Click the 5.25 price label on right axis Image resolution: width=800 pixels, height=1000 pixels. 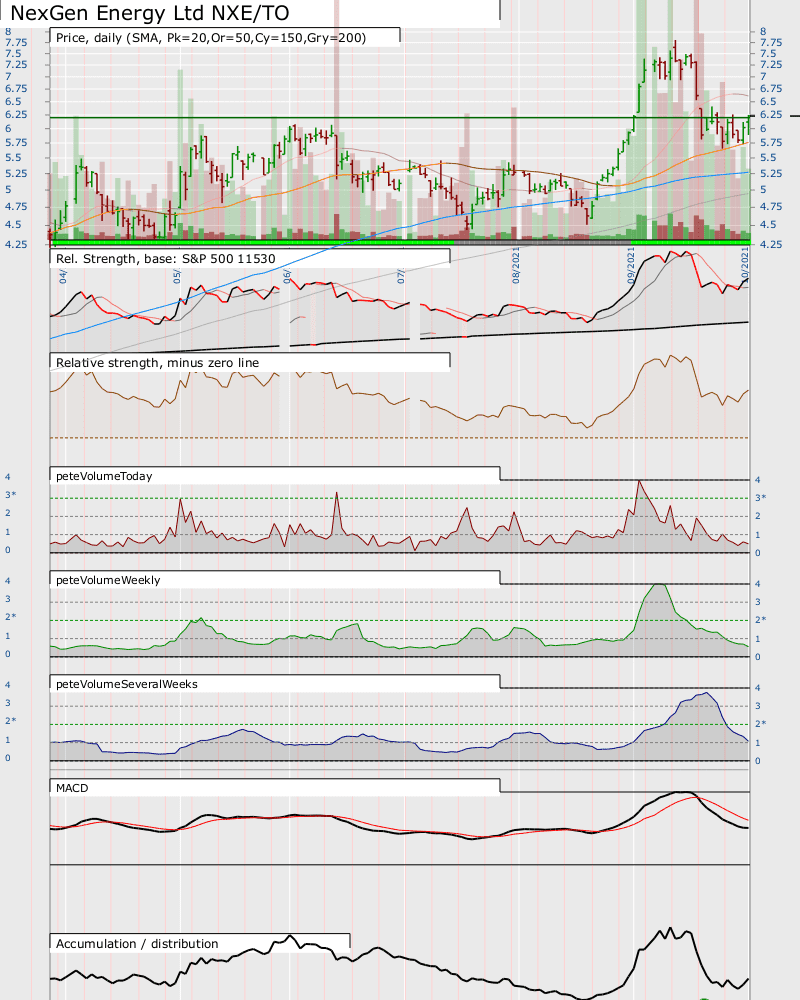point(771,173)
